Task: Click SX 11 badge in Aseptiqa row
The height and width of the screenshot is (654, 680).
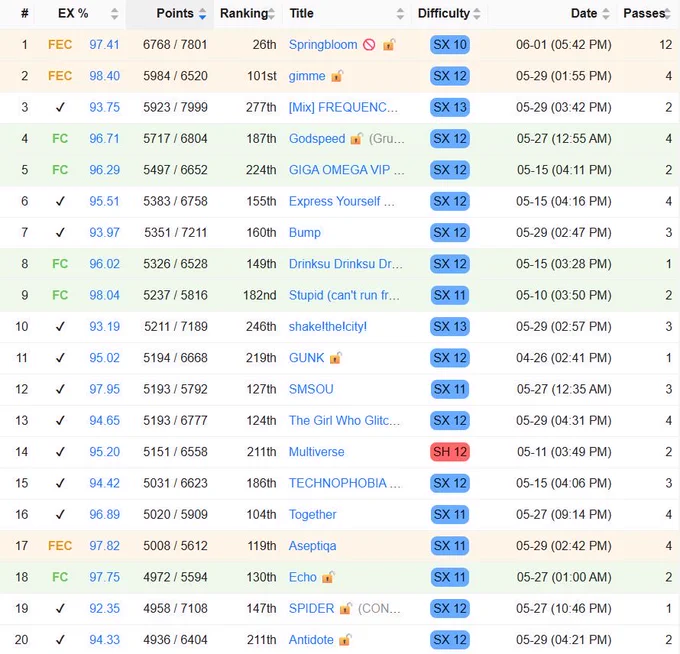Action: [x=450, y=546]
